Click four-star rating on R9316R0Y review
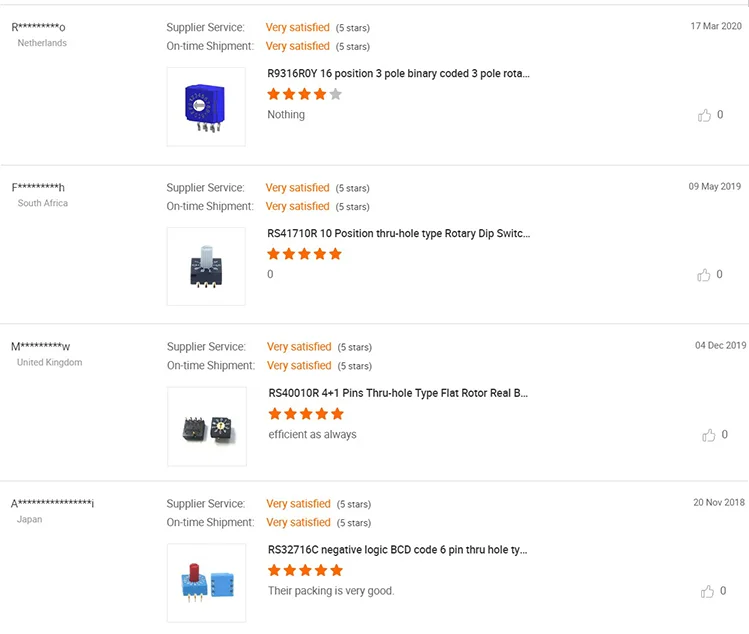Screen dimensions: 749x634 pos(304,94)
